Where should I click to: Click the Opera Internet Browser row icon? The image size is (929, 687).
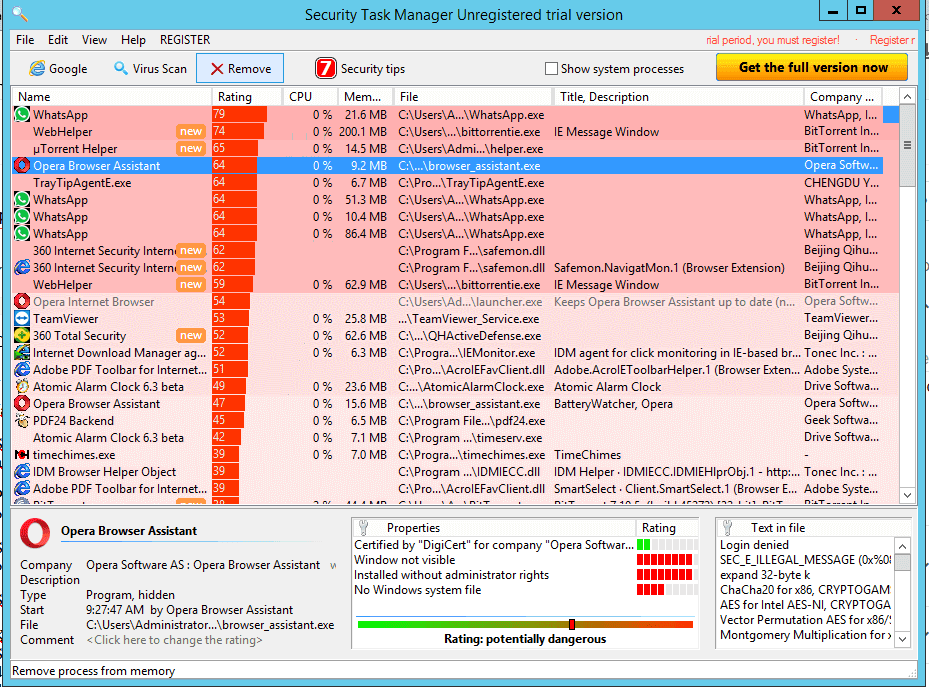coord(22,301)
